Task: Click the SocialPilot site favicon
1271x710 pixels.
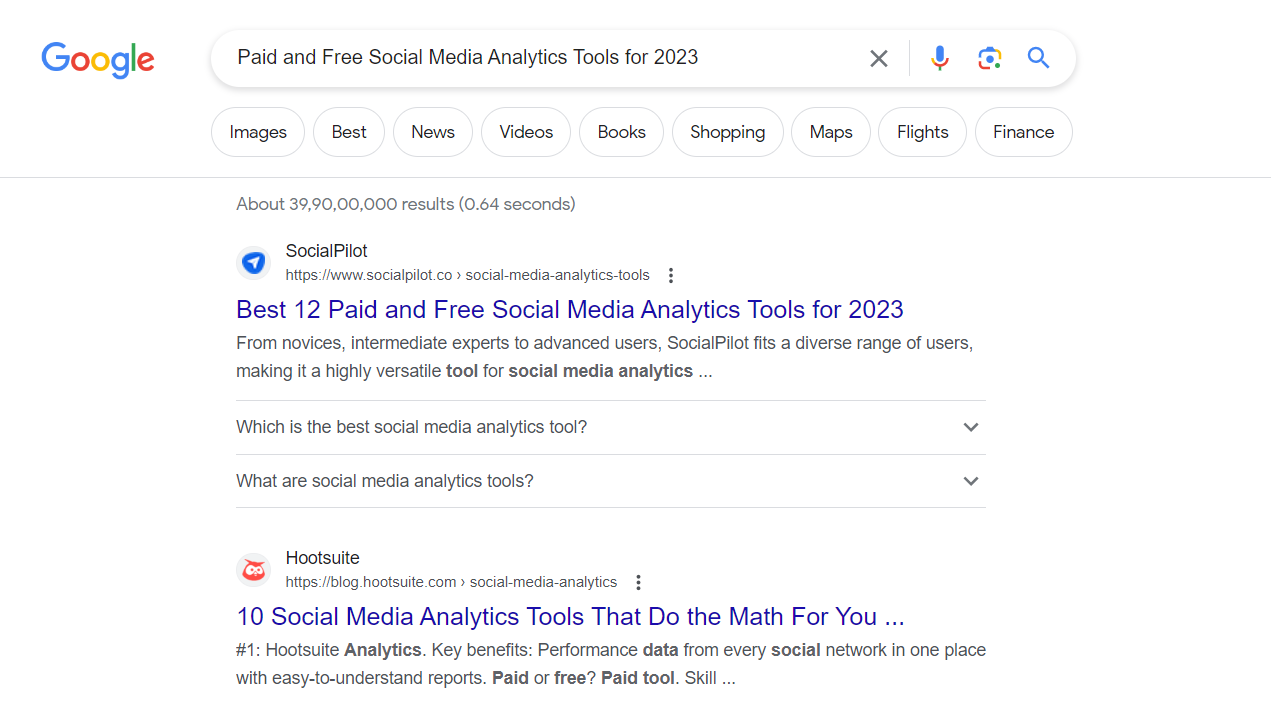Action: pyautogui.click(x=254, y=263)
